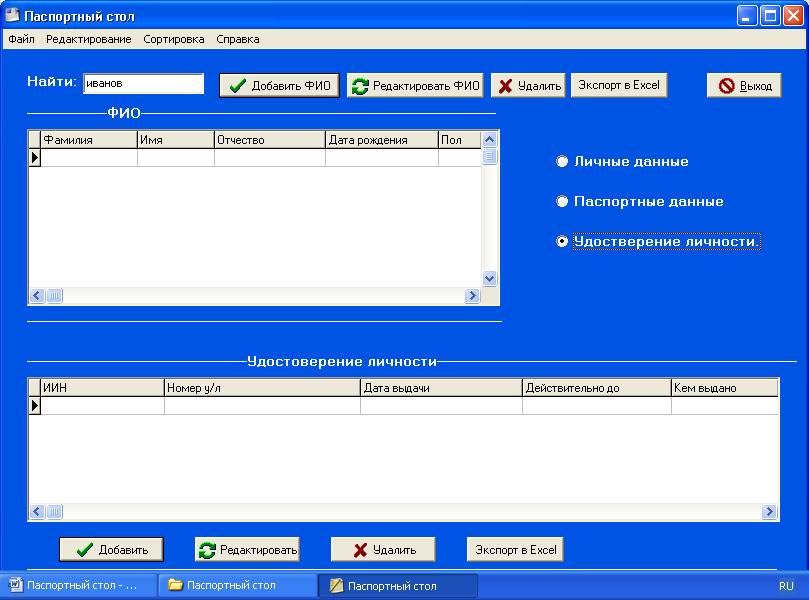Open the Редактирование menu
Image resolution: width=809 pixels, height=600 pixels.
(x=89, y=39)
